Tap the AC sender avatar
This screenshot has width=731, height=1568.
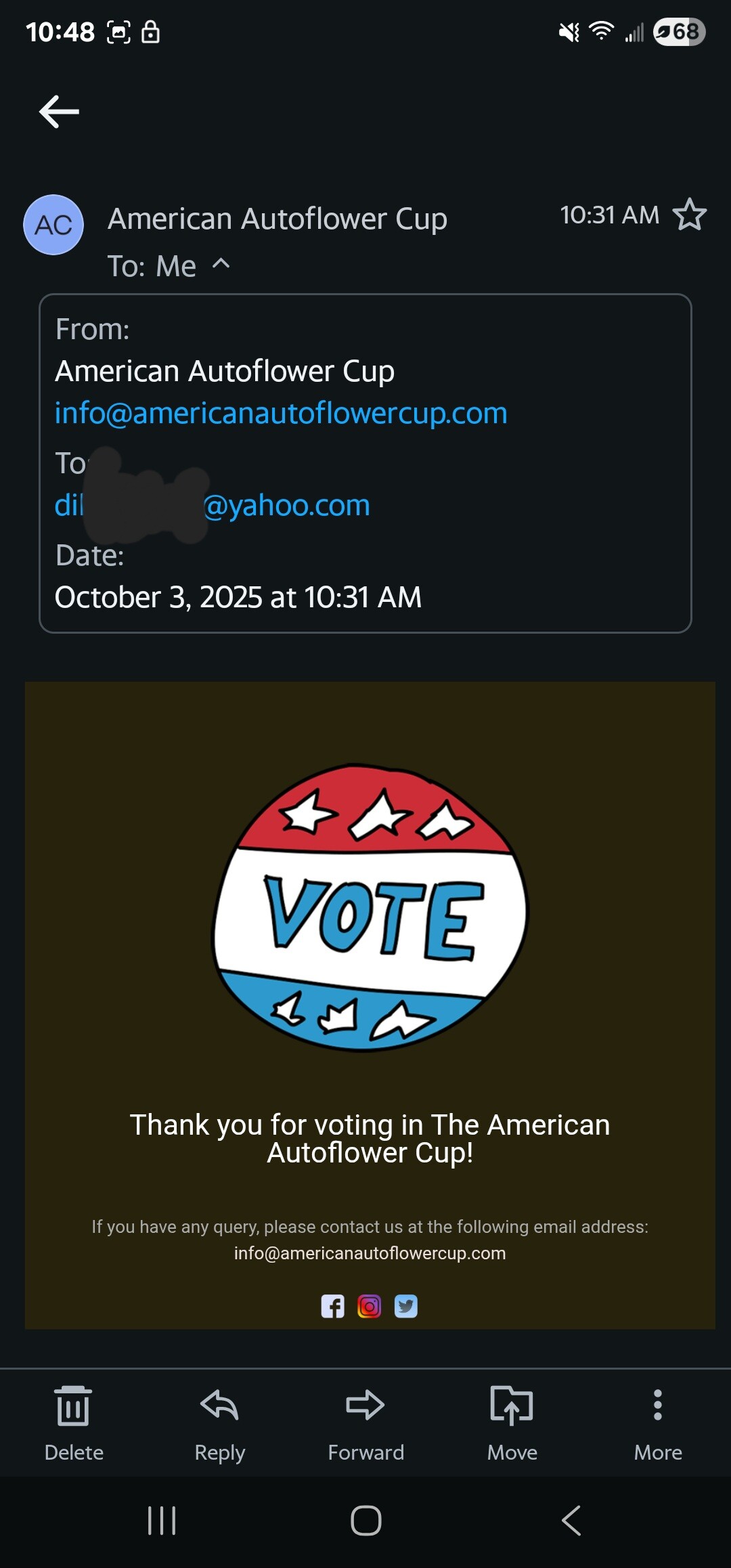53,225
